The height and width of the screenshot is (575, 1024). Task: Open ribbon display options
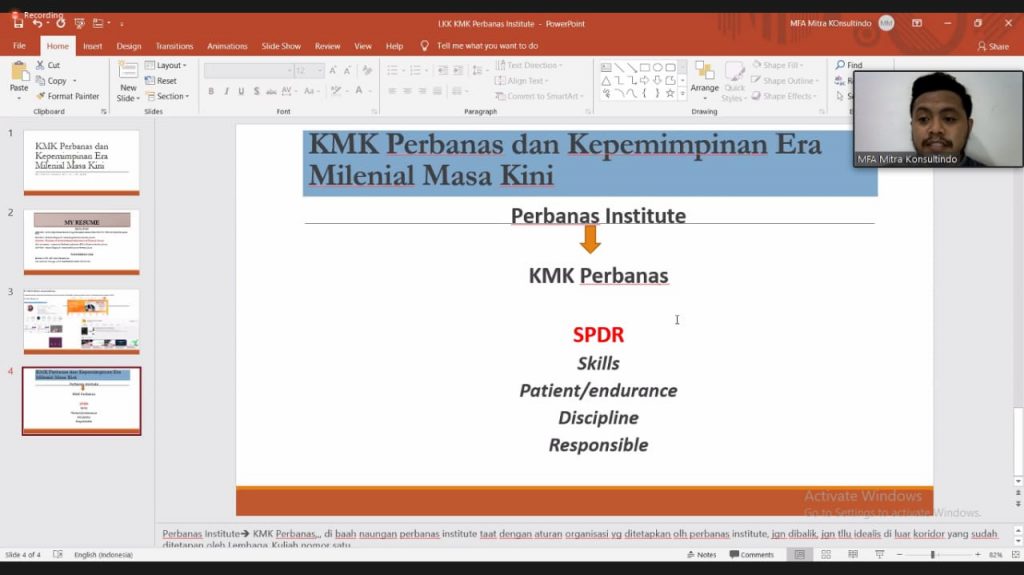point(917,23)
